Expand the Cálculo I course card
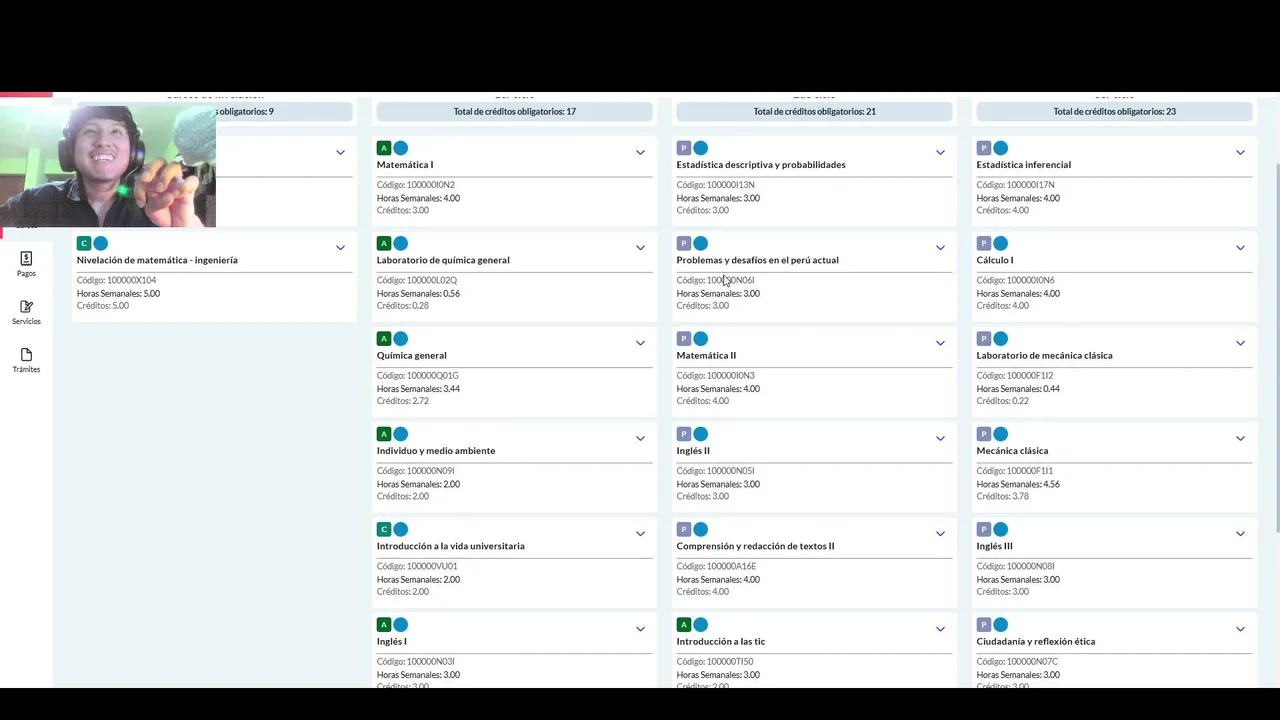Image resolution: width=1280 pixels, height=720 pixels. [1240, 248]
